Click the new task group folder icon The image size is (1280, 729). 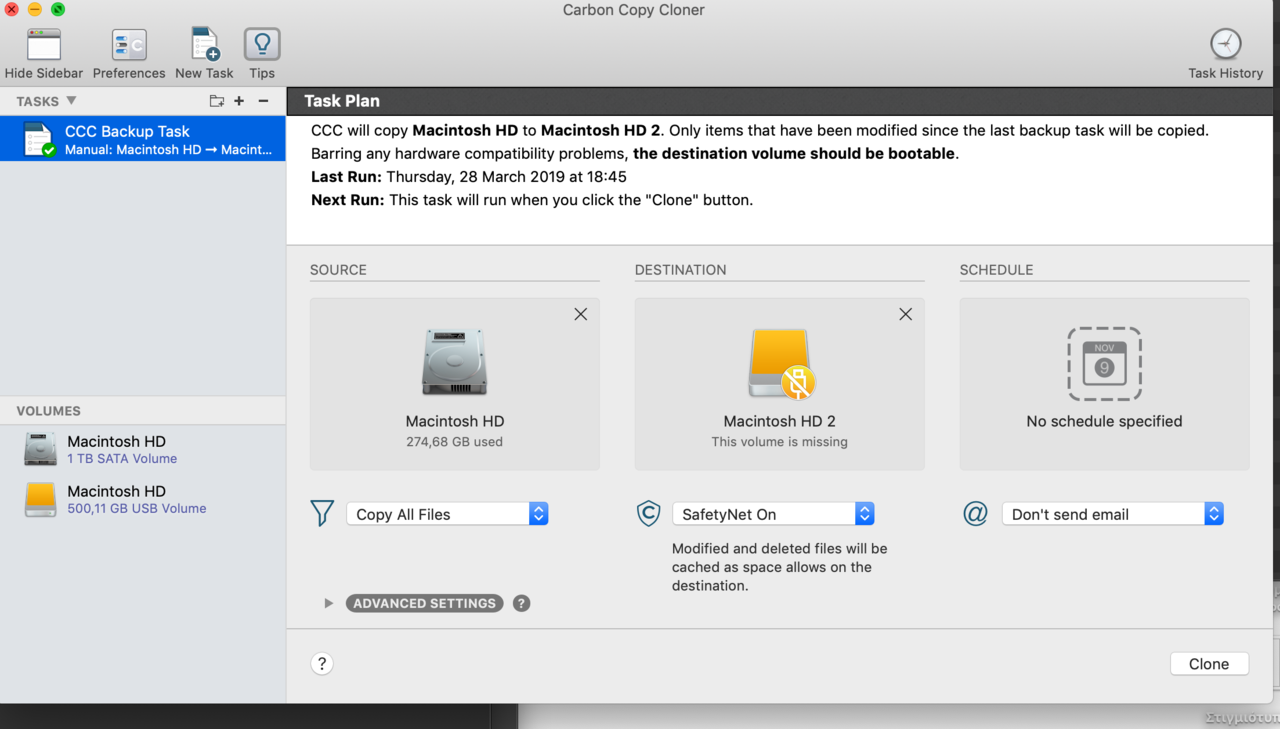216,101
